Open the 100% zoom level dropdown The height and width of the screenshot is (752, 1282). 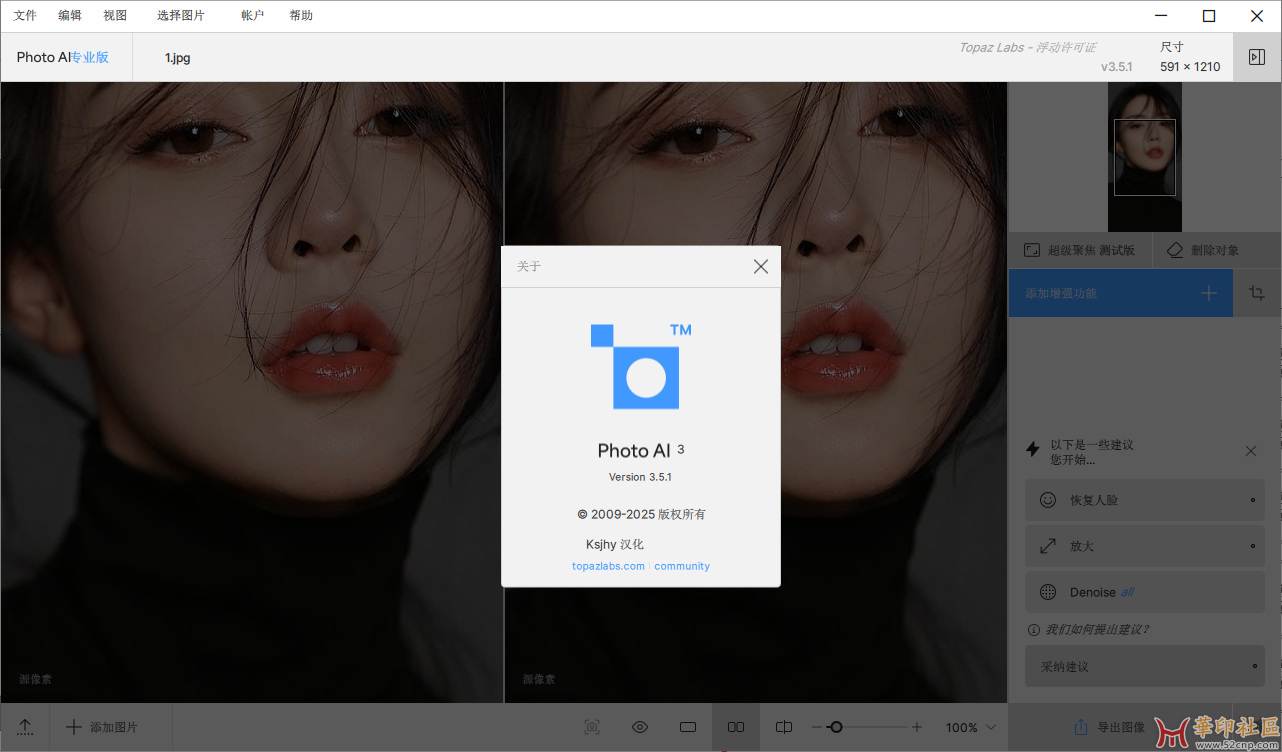[972, 727]
